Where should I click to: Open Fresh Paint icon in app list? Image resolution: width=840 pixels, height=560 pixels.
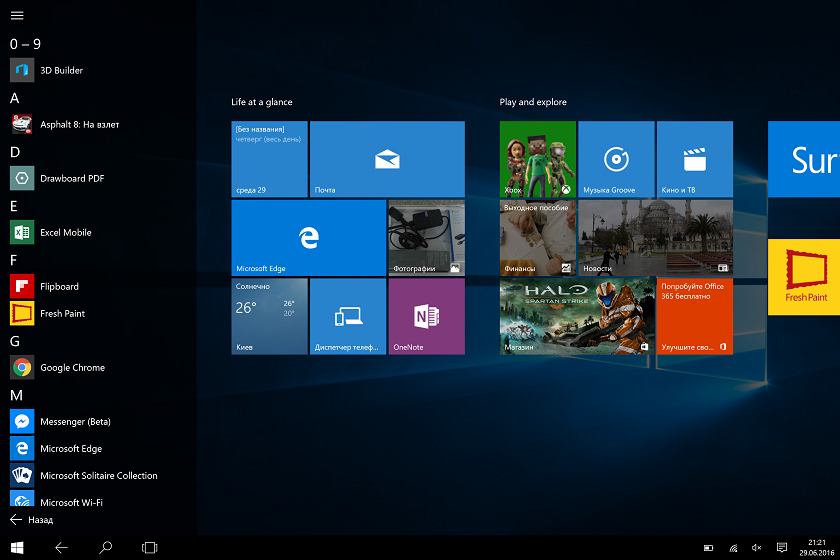click(x=22, y=313)
